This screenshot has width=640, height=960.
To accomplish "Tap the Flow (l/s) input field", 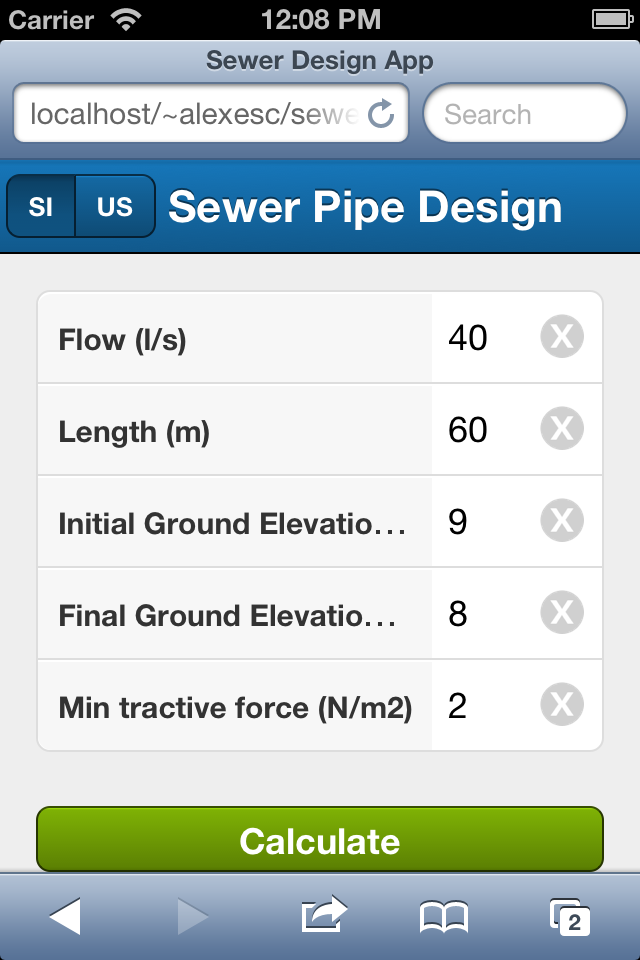I will [485, 338].
